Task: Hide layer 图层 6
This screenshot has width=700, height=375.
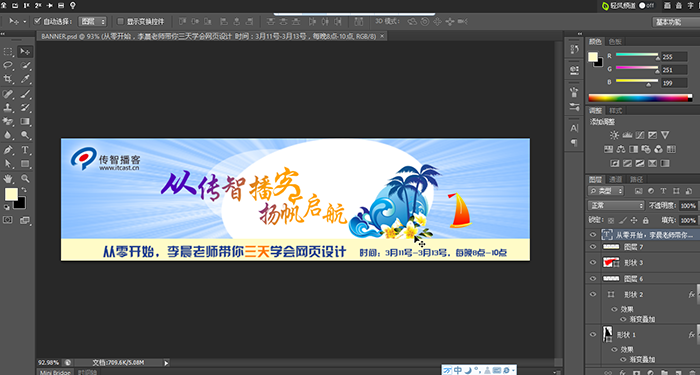Action: 593,279
